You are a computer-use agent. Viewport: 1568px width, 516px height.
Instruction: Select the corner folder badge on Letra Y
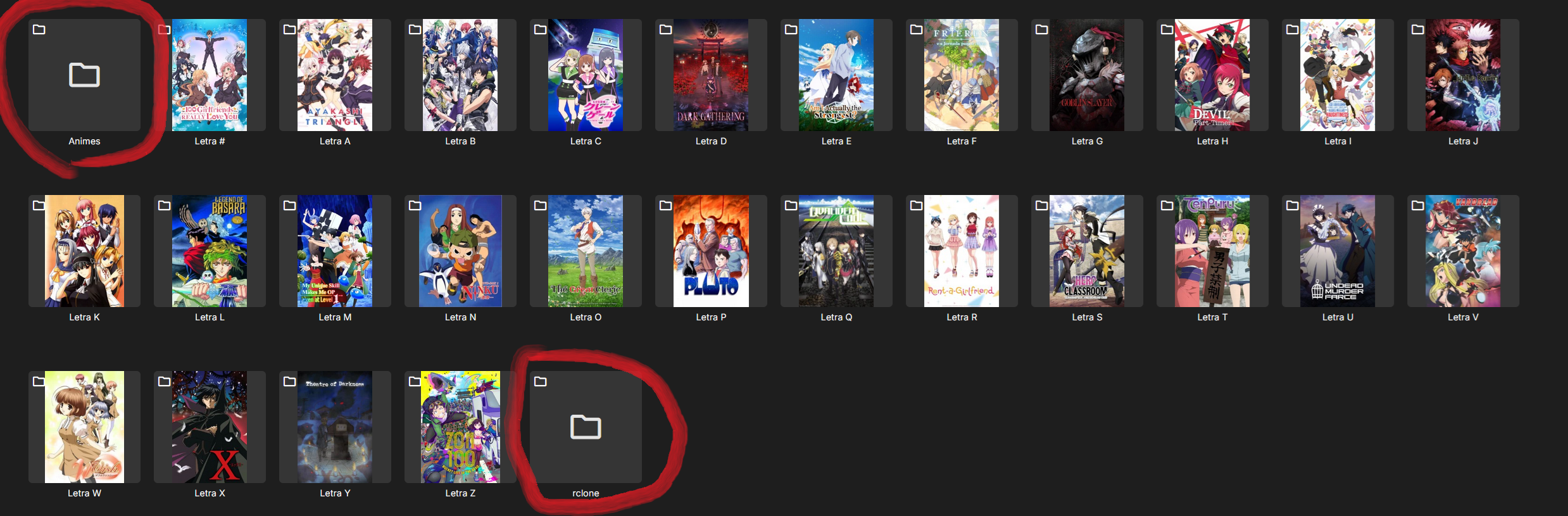(x=289, y=381)
